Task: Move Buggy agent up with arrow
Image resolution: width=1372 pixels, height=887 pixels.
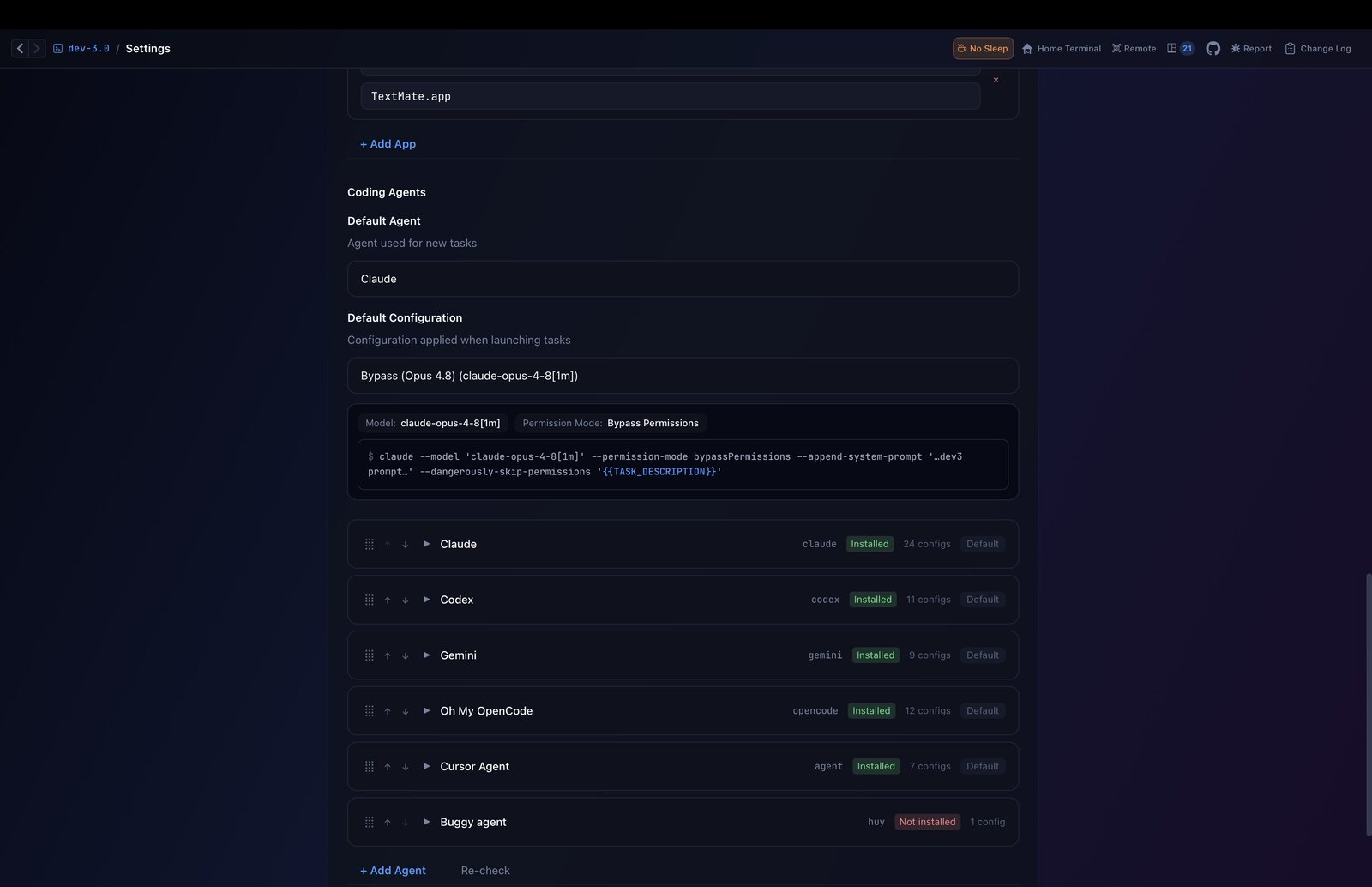Action: coord(388,824)
